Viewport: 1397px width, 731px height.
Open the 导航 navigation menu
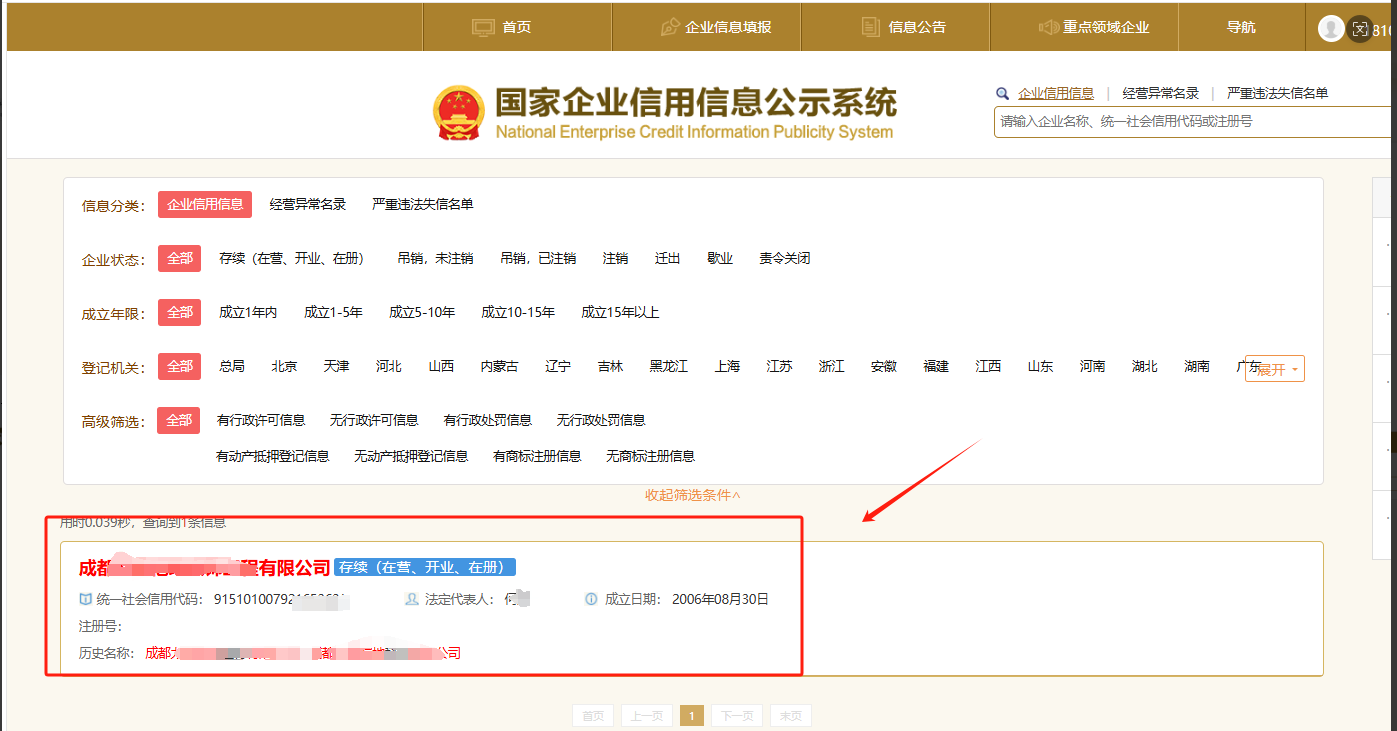[1241, 27]
